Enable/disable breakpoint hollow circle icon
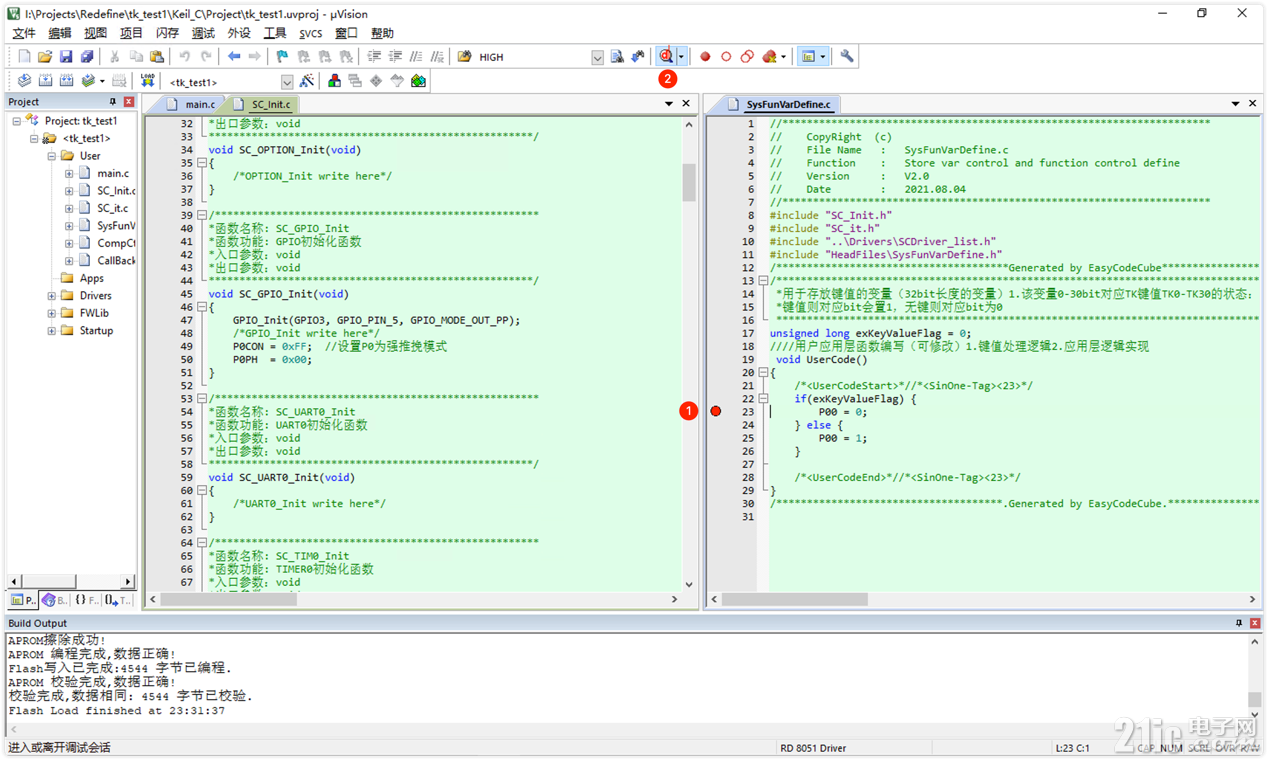 click(726, 57)
